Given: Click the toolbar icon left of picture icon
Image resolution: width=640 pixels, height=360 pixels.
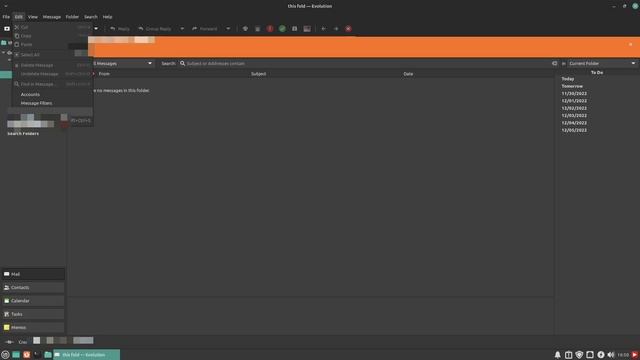Looking at the screenshot, I should (294, 29).
